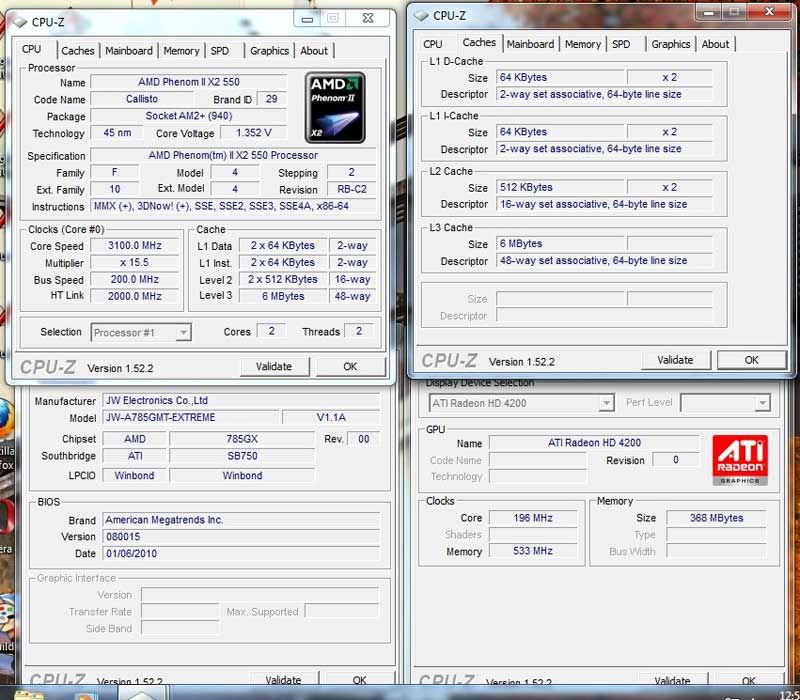This screenshot has width=800, height=700.
Task: Click the BIOS version '080015'
Action: click(241, 537)
